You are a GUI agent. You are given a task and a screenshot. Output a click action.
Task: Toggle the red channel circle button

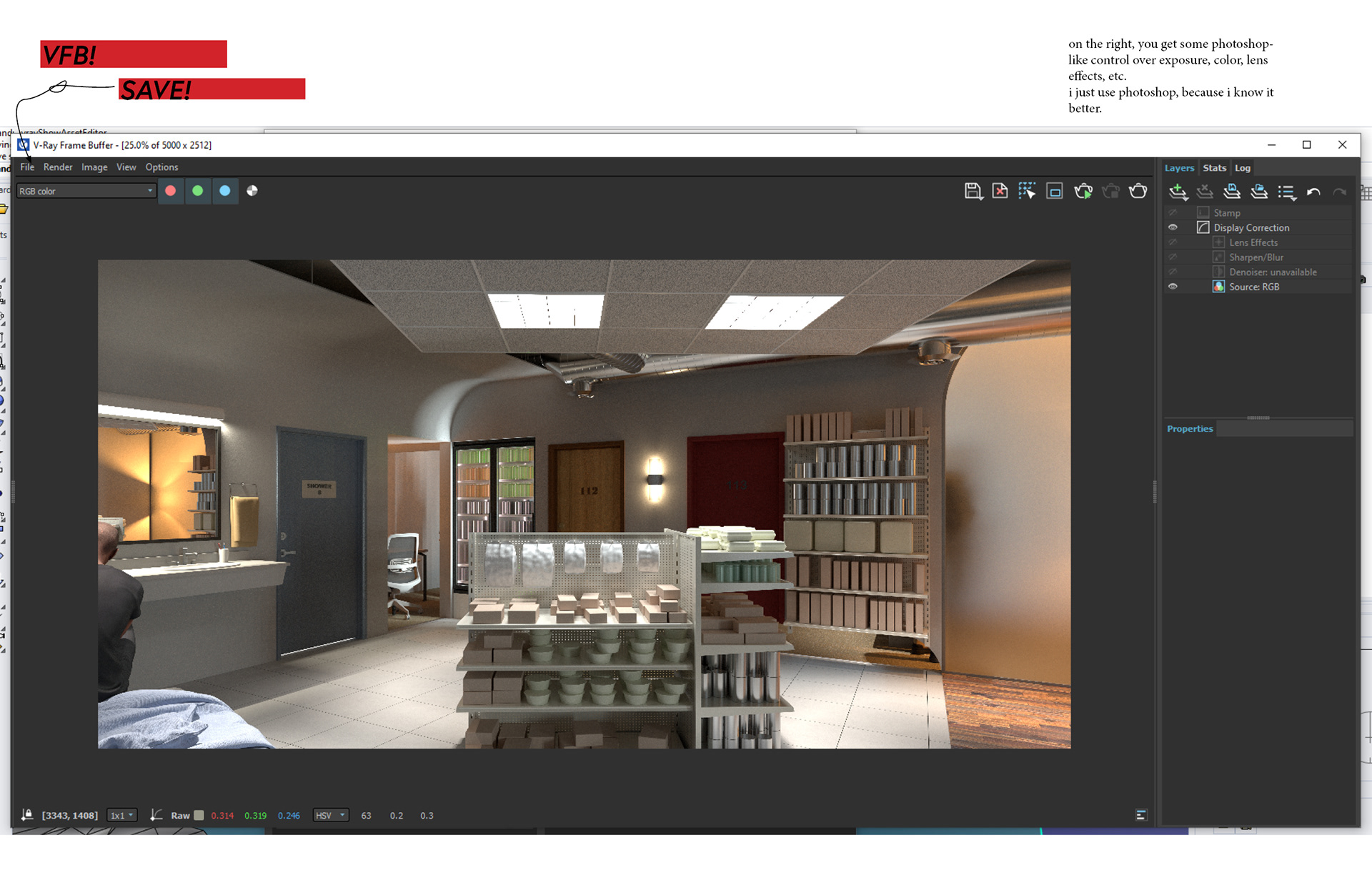coord(170,191)
